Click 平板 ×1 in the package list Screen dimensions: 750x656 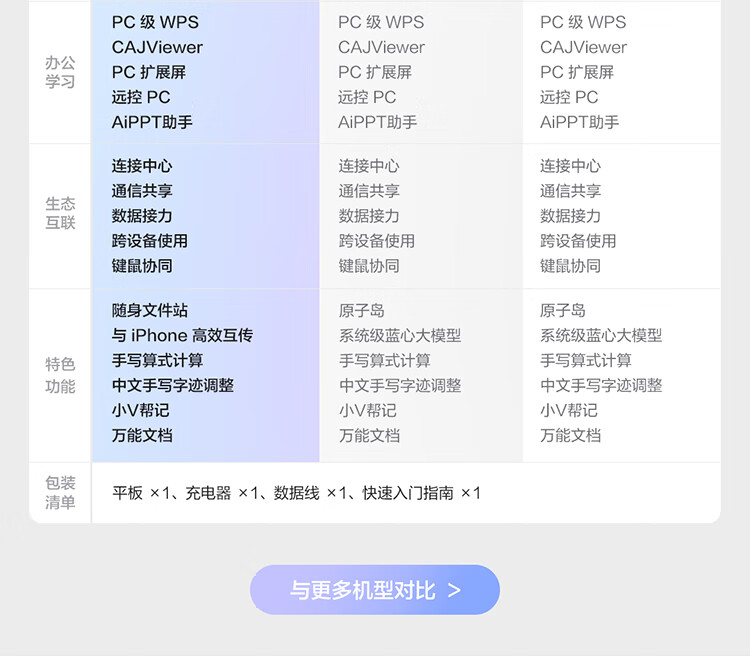point(141,493)
